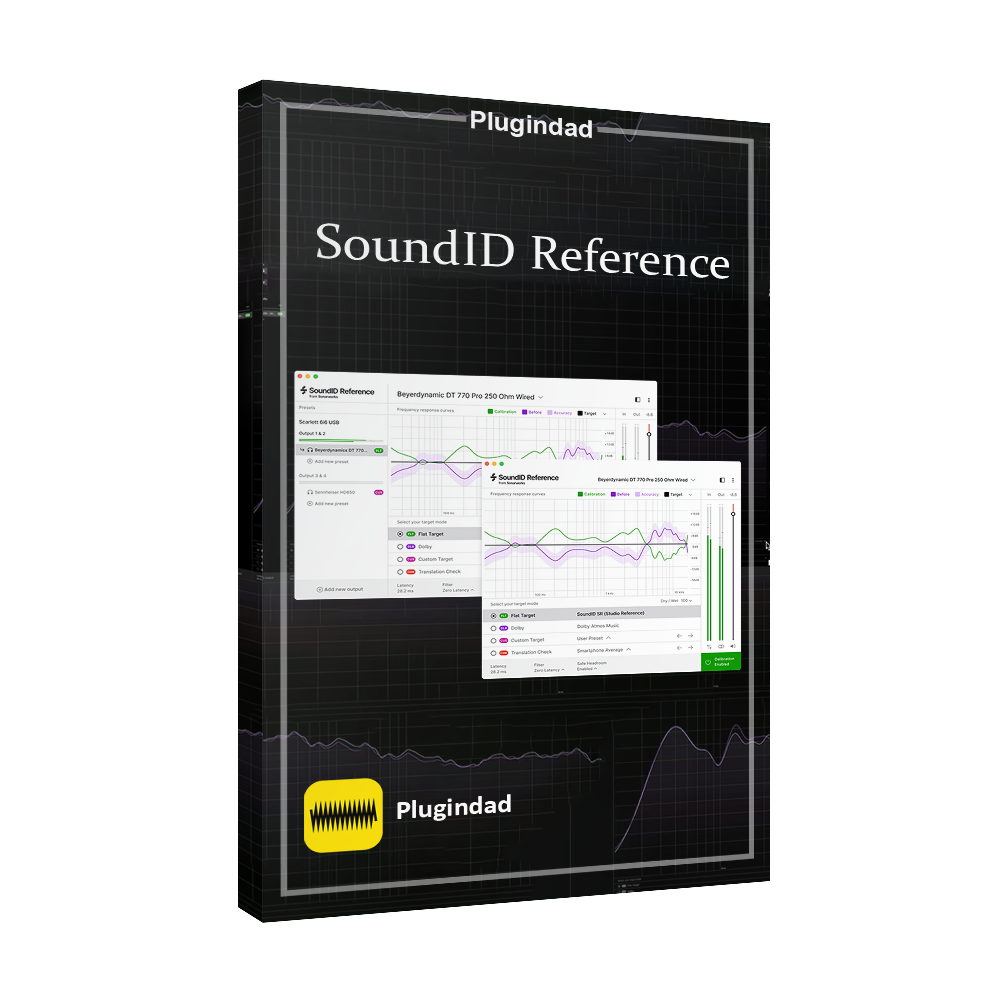Click red Translation Check badge in front window
The width and height of the screenshot is (1000, 1000).
pyautogui.click(x=504, y=652)
